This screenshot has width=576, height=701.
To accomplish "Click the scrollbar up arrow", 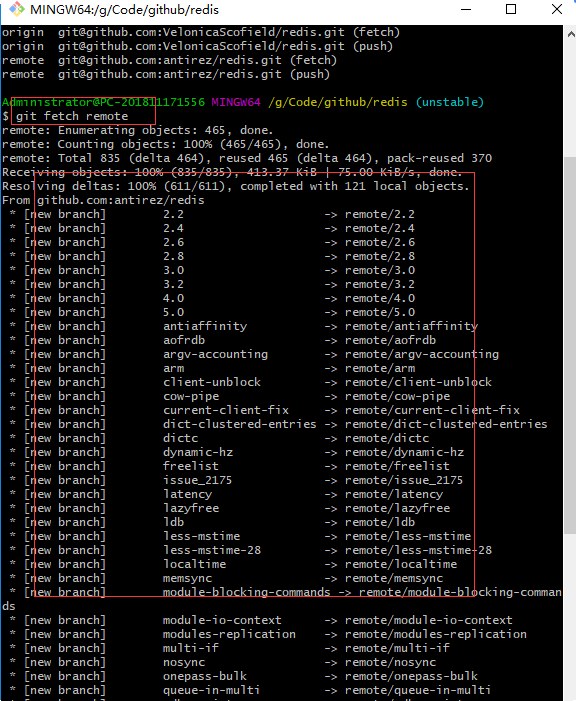I will click(x=570, y=34).
